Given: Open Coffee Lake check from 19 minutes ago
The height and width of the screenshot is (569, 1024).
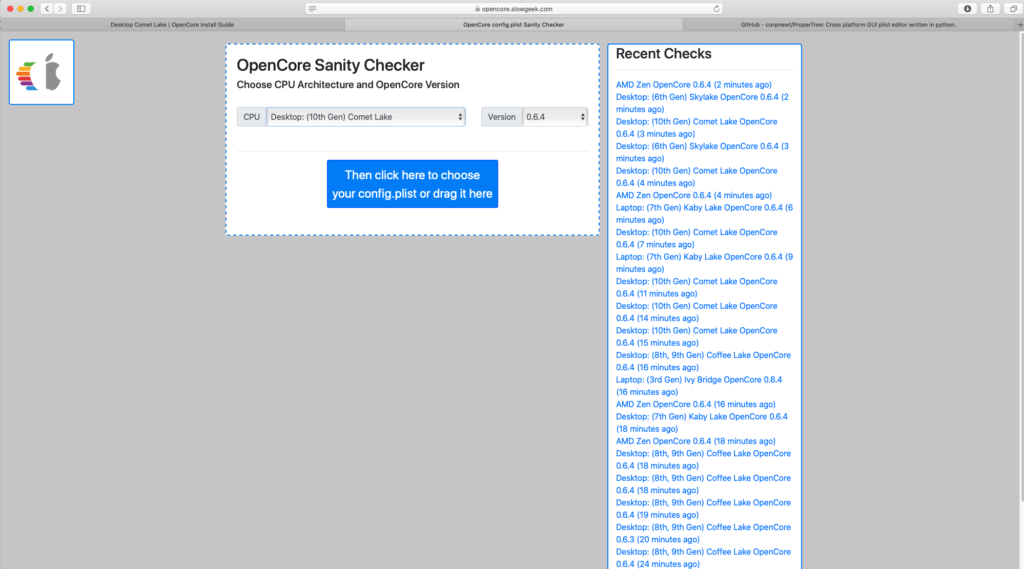Looking at the screenshot, I should 703,509.
